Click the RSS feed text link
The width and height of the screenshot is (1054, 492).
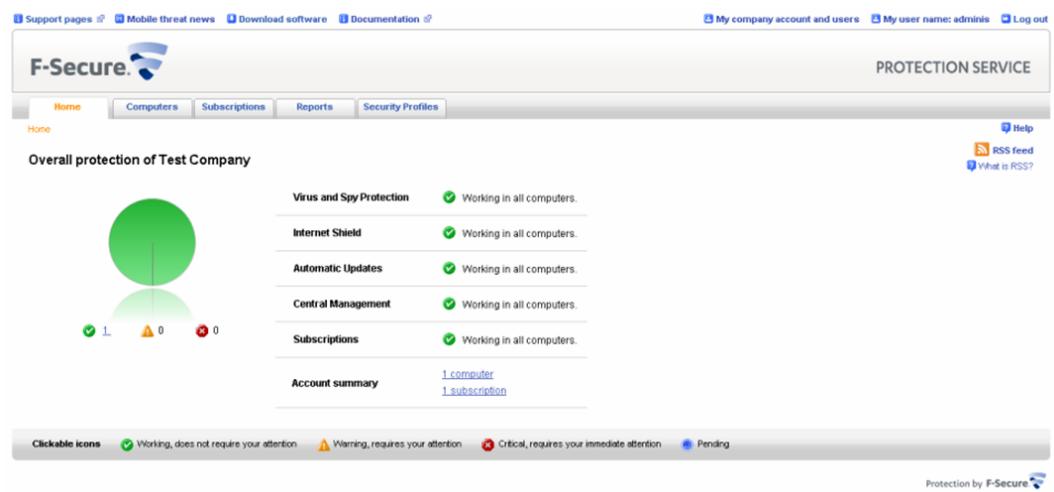pyautogui.click(x=1013, y=151)
